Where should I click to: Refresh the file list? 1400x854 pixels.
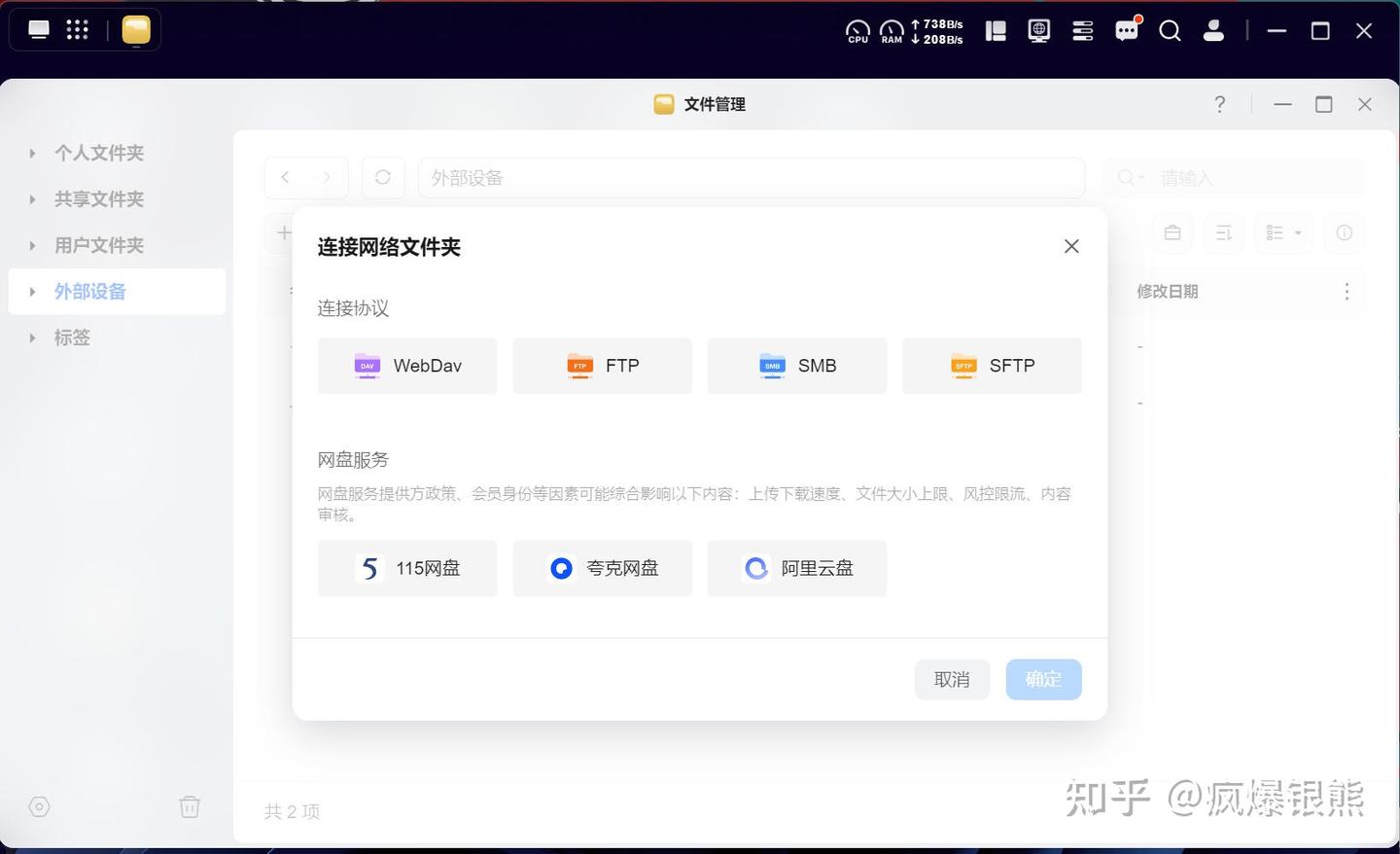383,177
